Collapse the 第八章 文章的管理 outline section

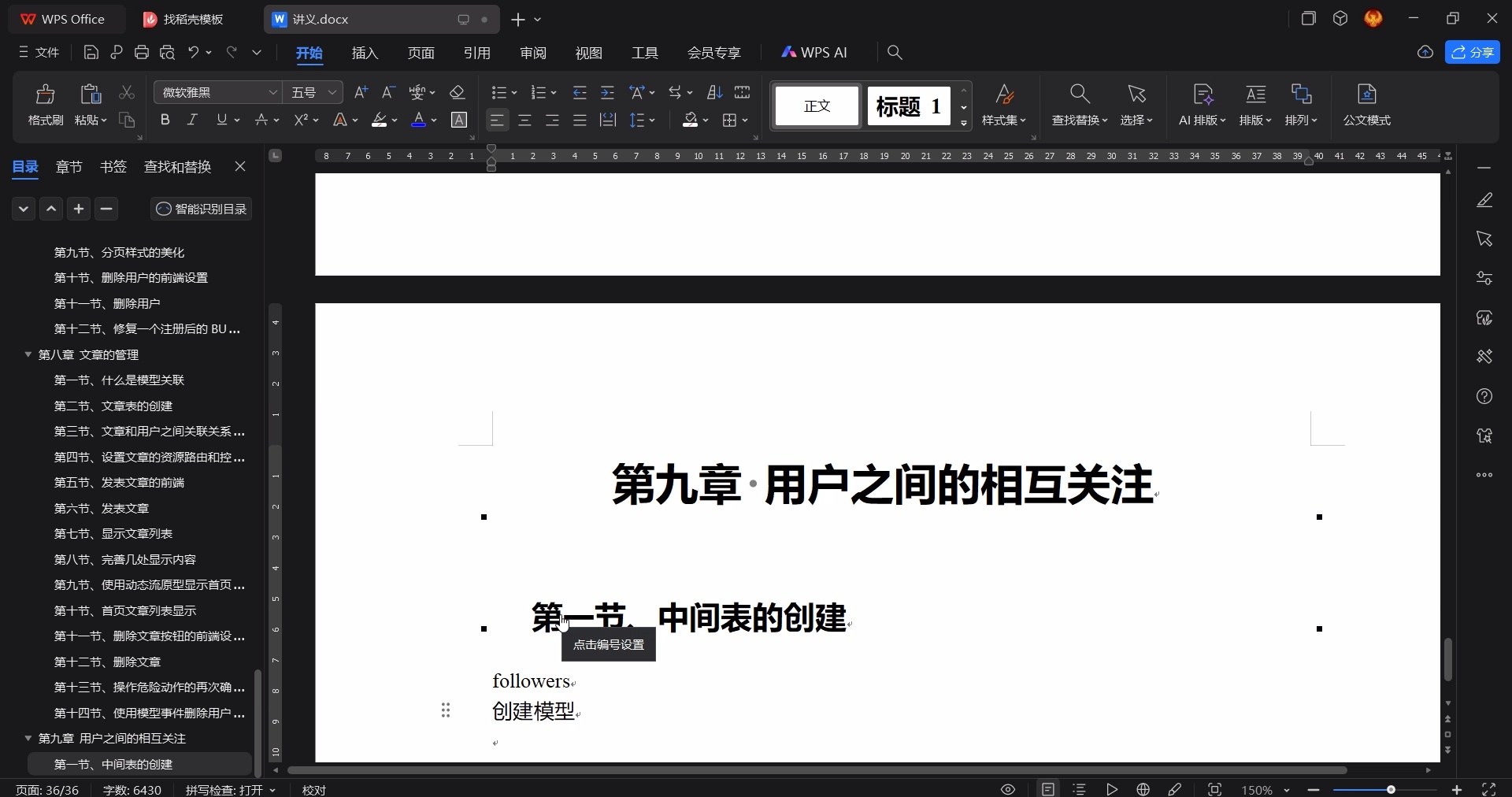click(28, 355)
